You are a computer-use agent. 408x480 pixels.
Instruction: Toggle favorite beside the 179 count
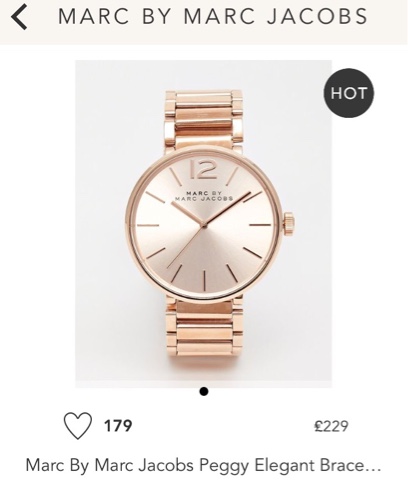coord(78,425)
